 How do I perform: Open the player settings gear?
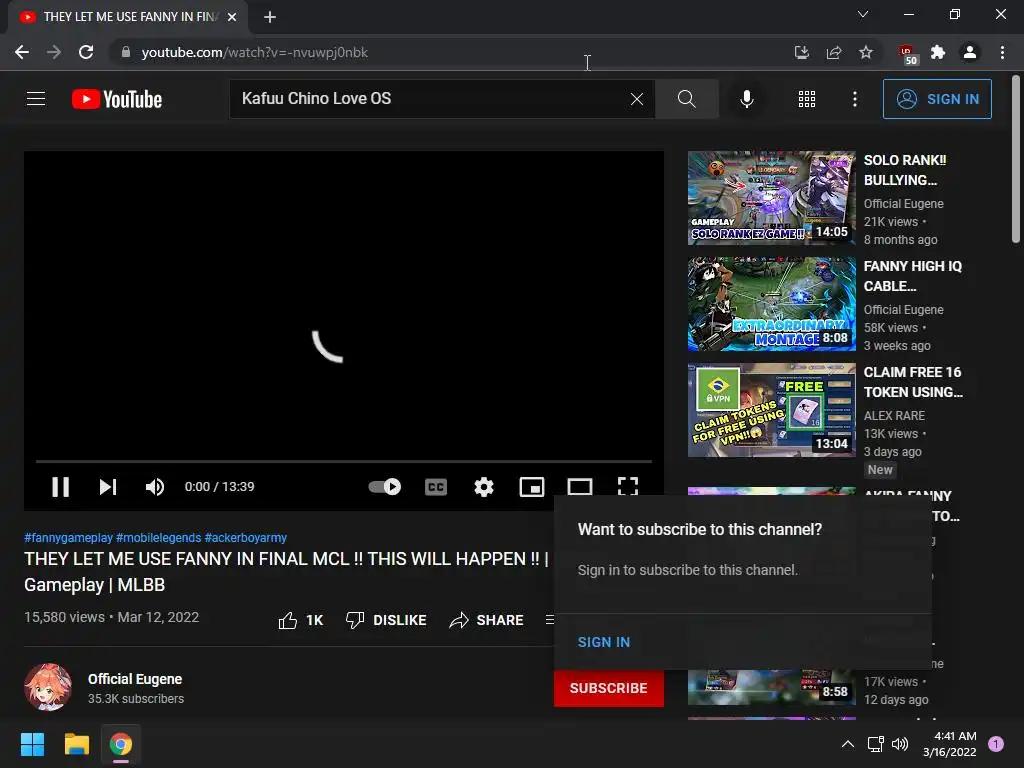[x=483, y=487]
